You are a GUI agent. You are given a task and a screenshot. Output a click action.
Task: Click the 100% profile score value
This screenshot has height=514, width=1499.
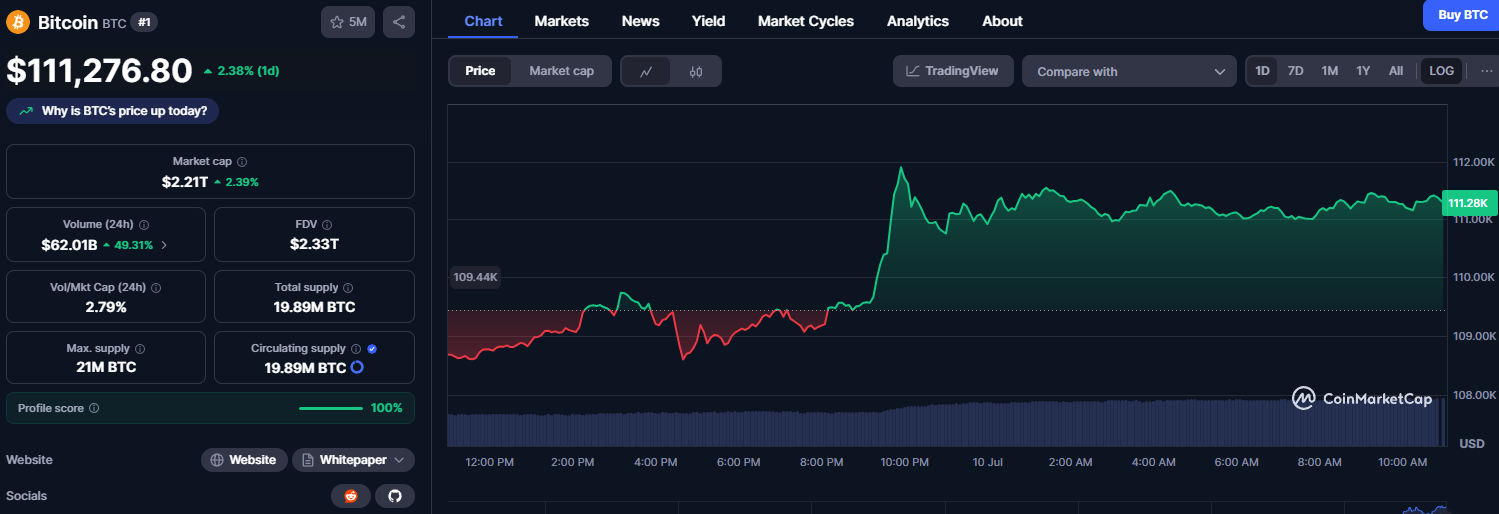[x=387, y=408]
